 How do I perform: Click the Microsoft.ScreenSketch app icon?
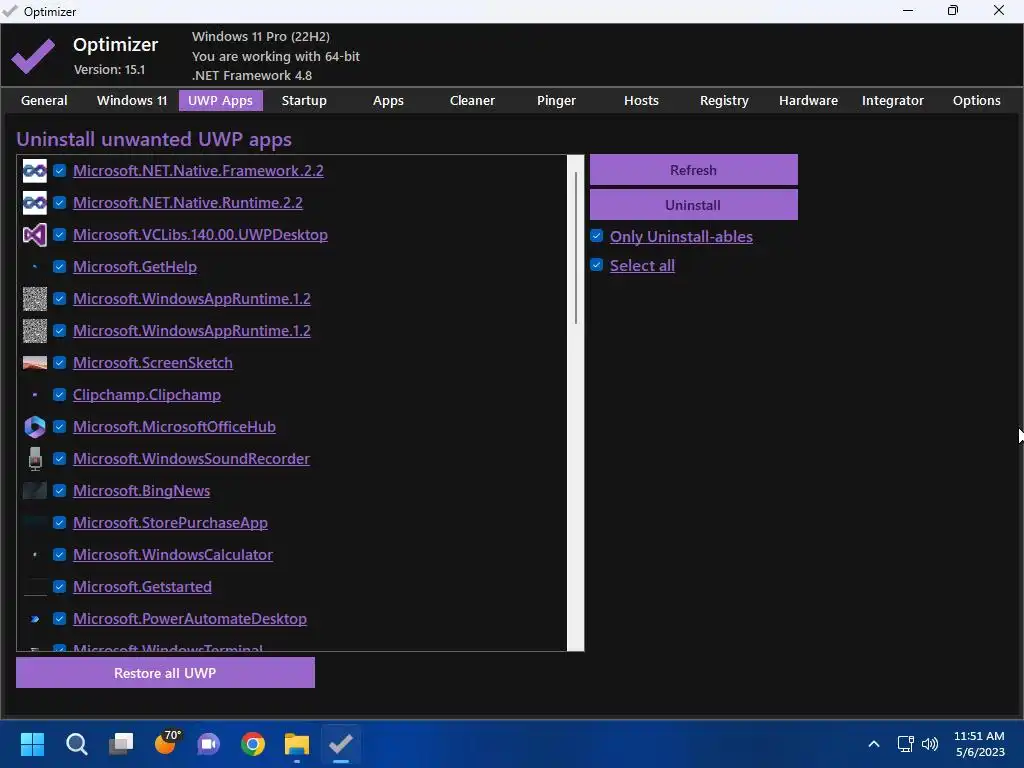point(35,363)
